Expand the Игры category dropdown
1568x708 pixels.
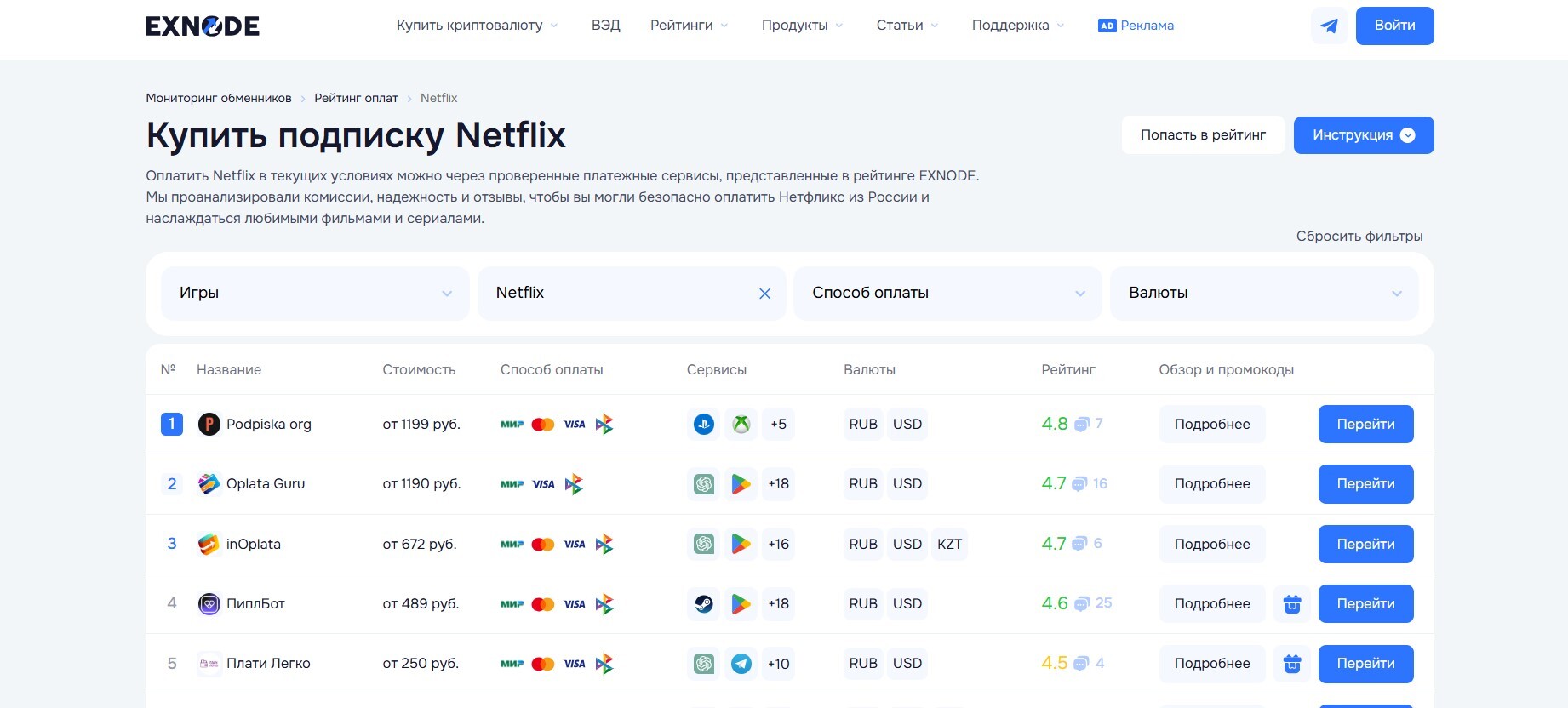point(315,294)
